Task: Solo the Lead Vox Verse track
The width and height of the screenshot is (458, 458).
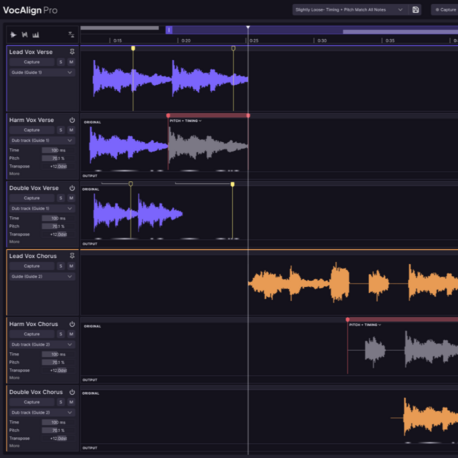Action: [x=61, y=62]
